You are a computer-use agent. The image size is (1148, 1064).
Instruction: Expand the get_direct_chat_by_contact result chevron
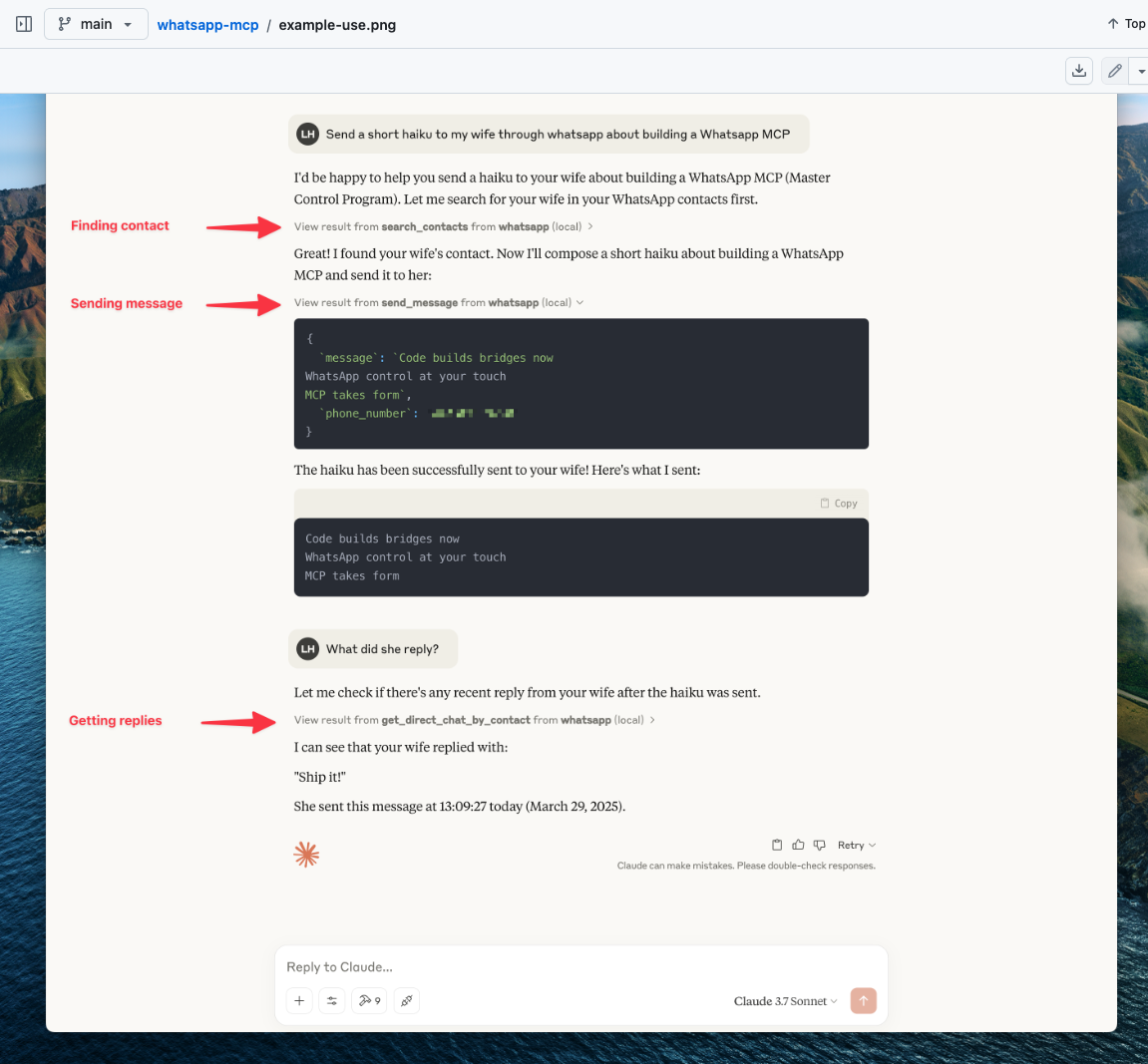651,720
